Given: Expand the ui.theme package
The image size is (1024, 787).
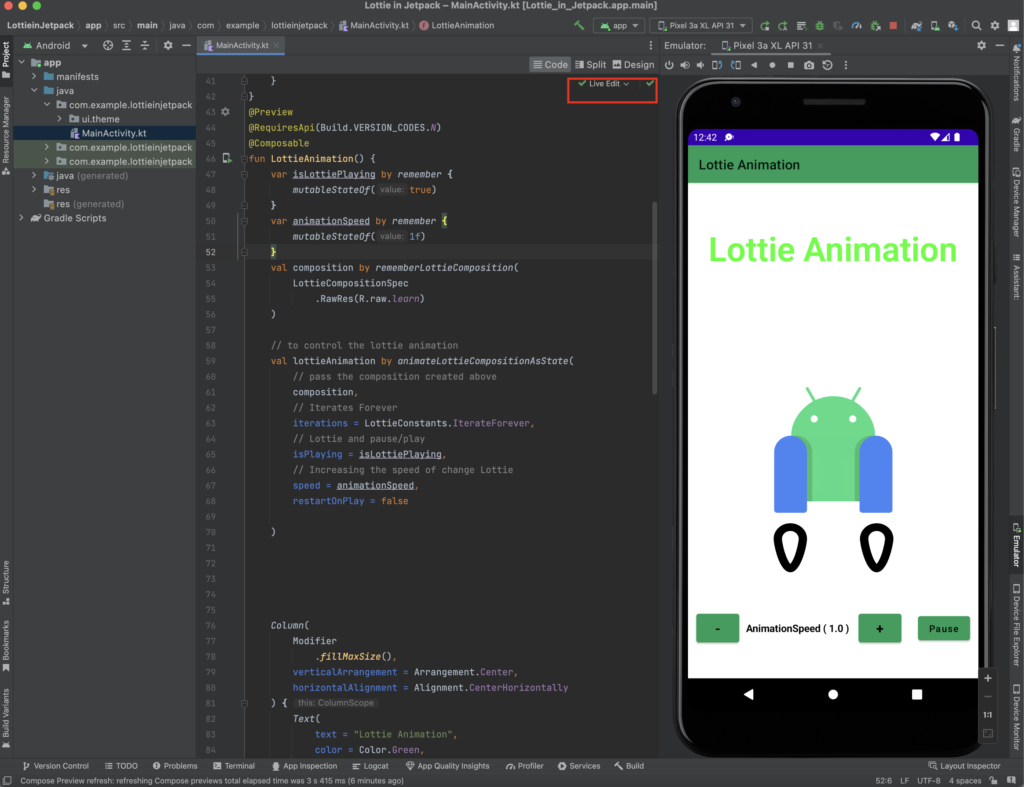Looking at the screenshot, I should pos(59,119).
